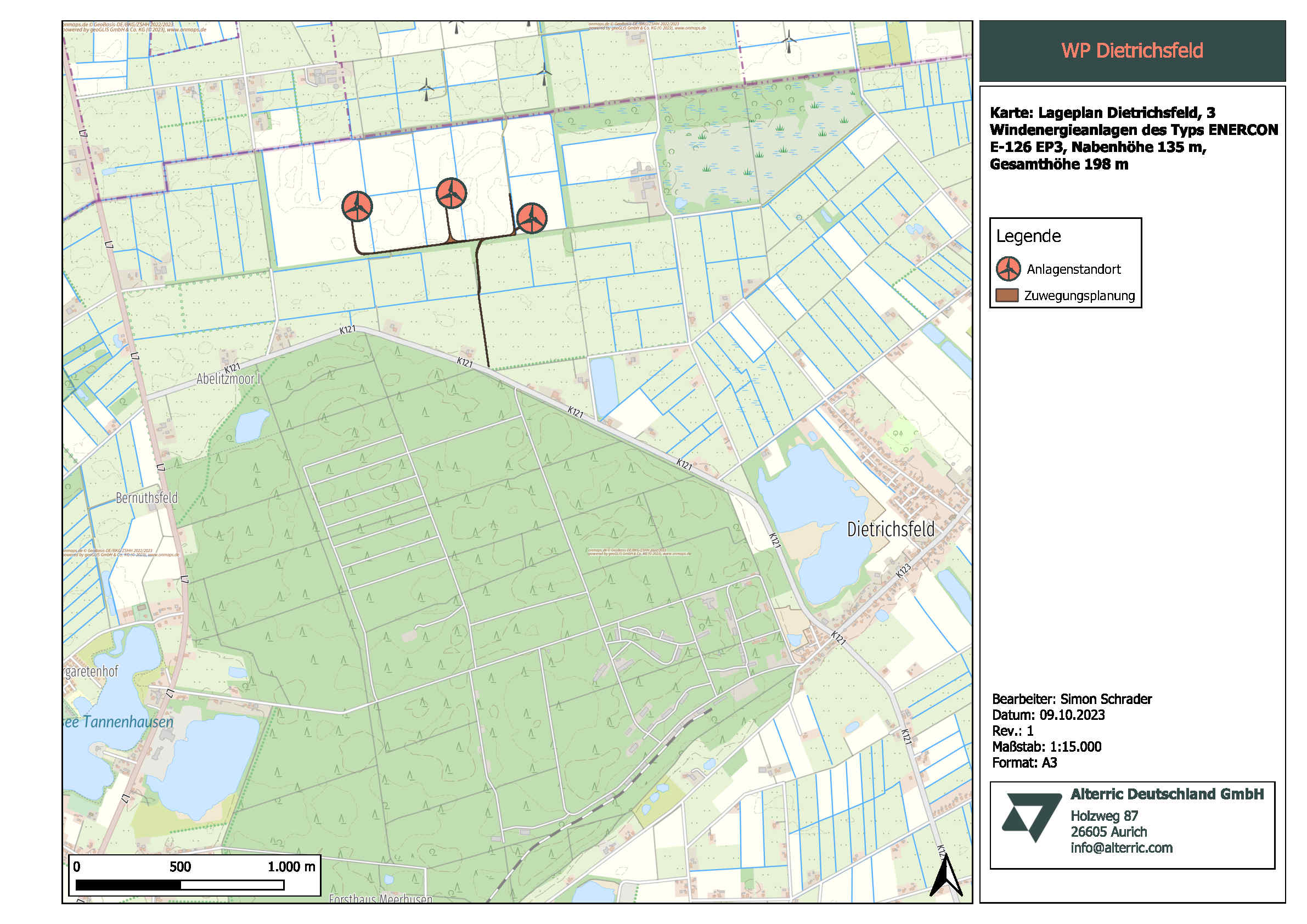Click the Alterric Deutschland GmbH company name

(1167, 794)
